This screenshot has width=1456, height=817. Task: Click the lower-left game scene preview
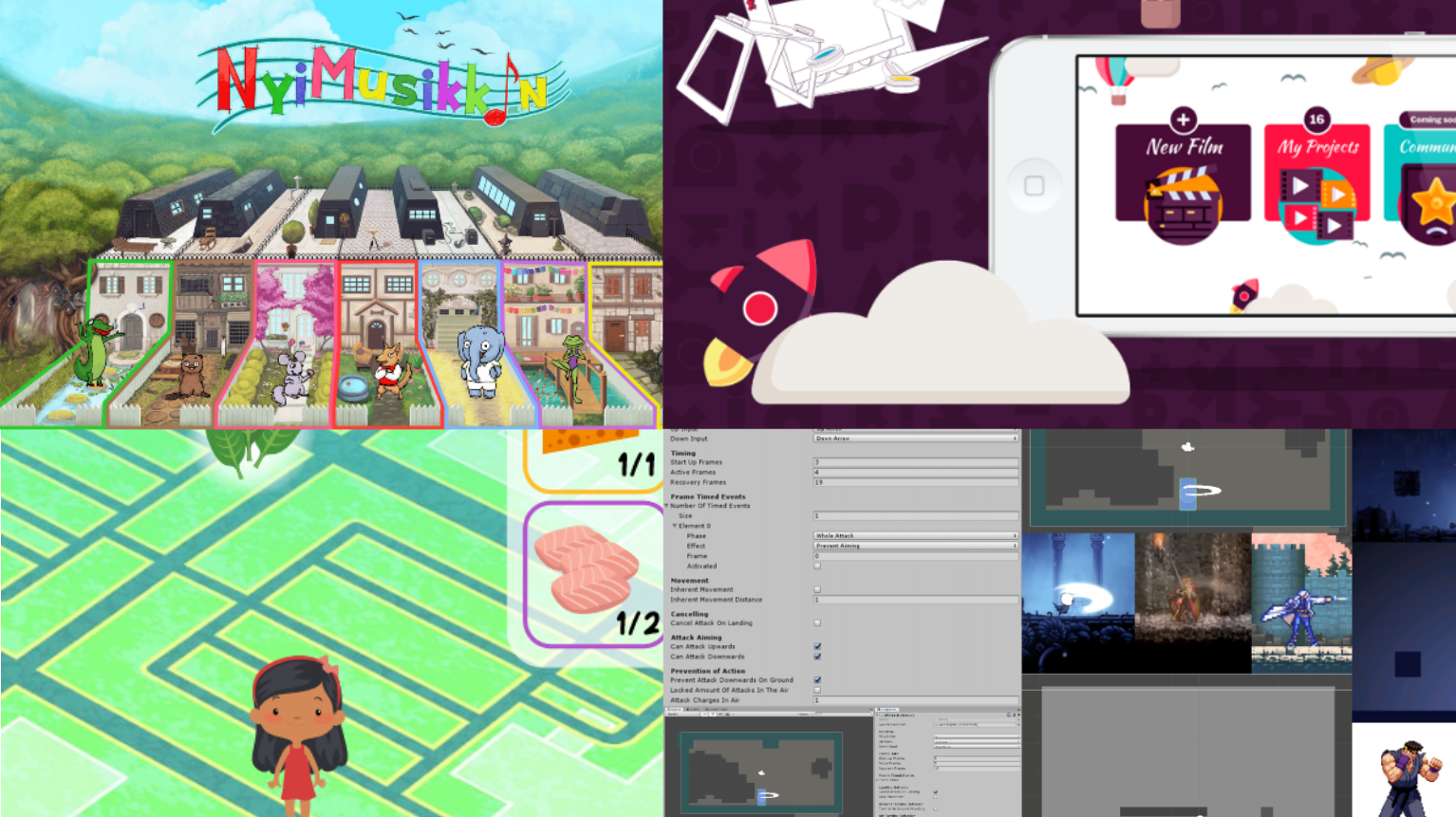point(761,771)
